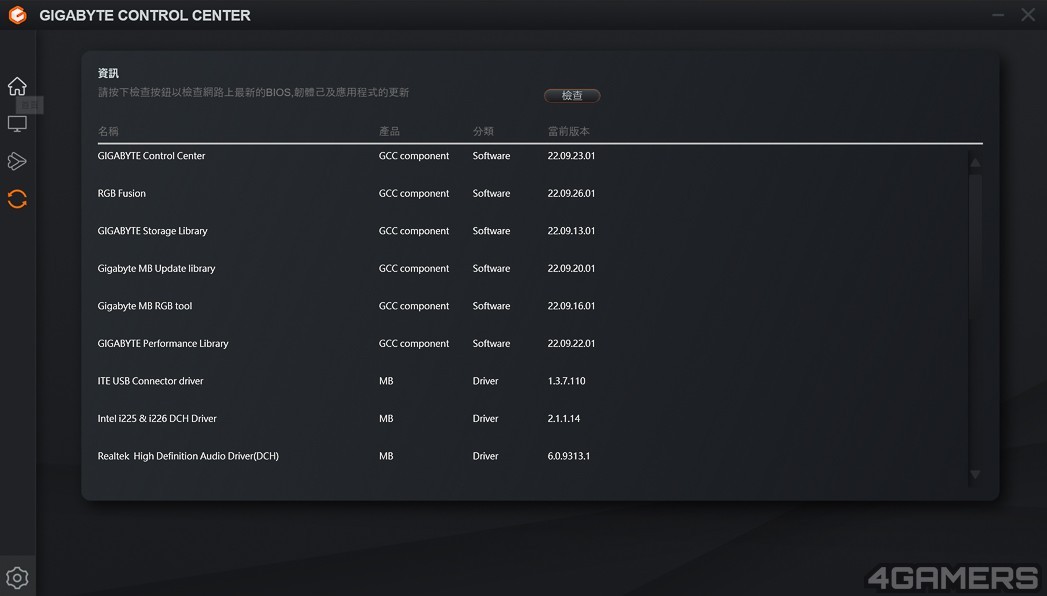Select the Gigabyte MB RGB tool entry
The width and height of the screenshot is (1047, 596).
(145, 306)
